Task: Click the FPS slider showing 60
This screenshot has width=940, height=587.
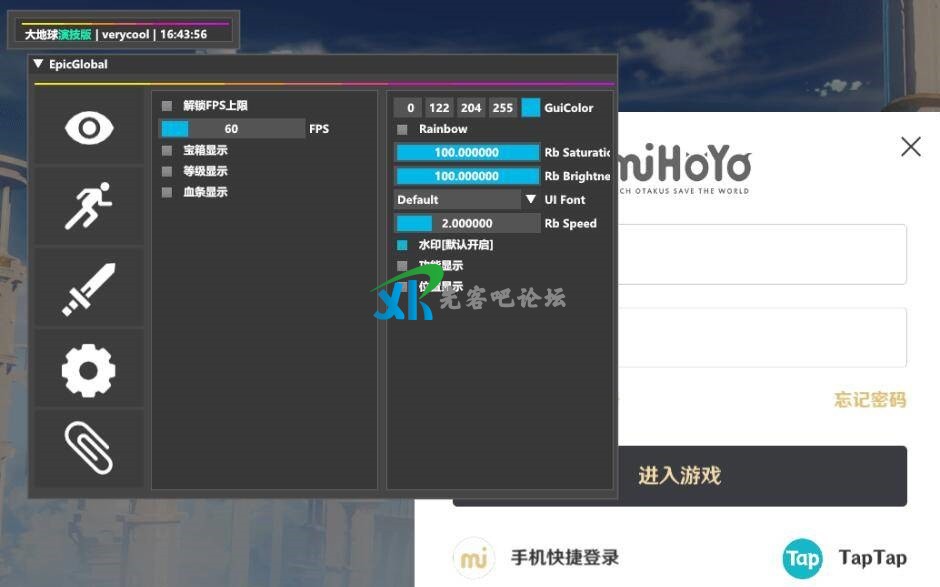Action: point(231,129)
